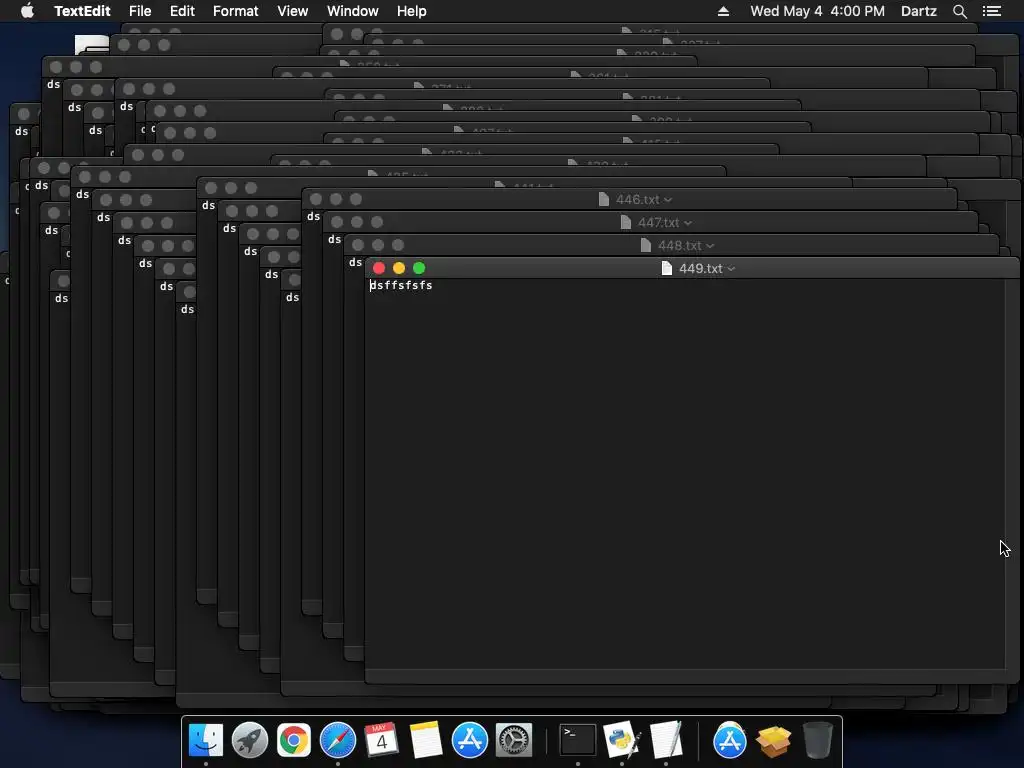Click the 448.txt document icon
1024x768 pixels.
pos(646,246)
